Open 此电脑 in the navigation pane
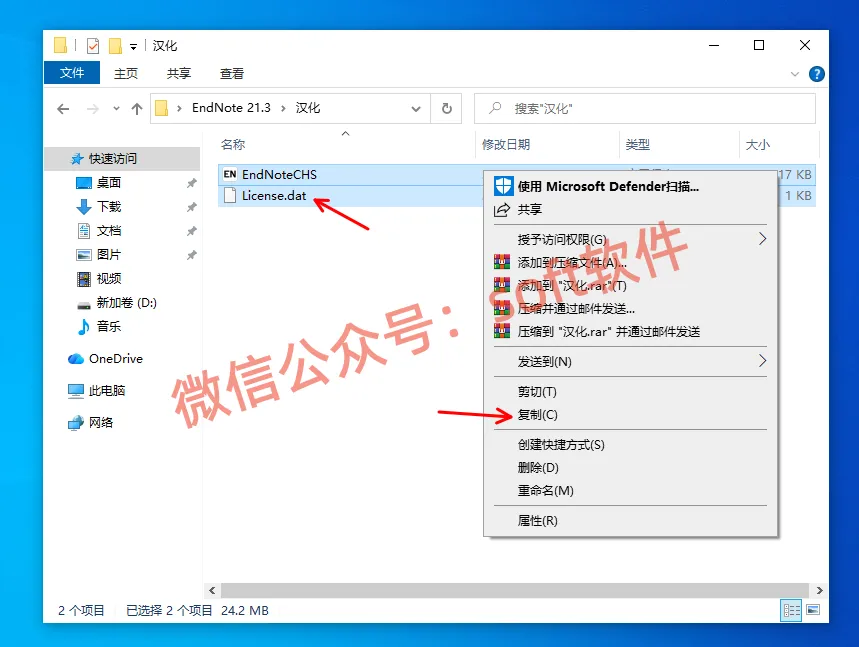This screenshot has width=859, height=647. tap(107, 391)
